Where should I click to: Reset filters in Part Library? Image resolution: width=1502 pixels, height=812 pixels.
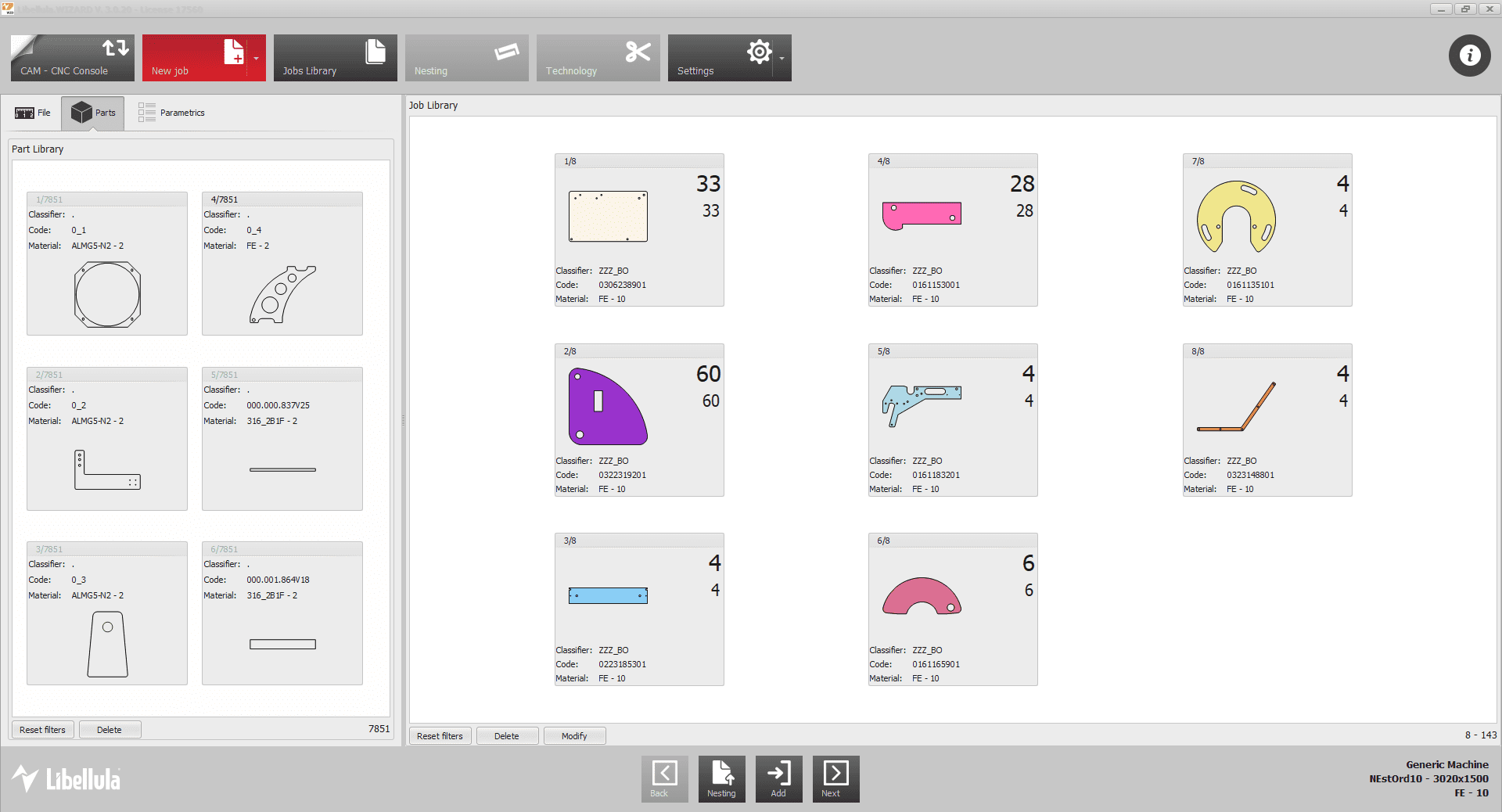click(43, 730)
